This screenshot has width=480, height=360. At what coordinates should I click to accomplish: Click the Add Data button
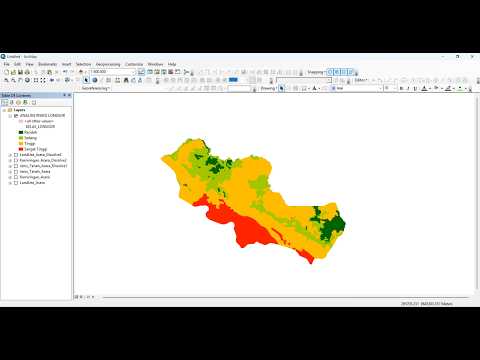[x=81, y=72]
